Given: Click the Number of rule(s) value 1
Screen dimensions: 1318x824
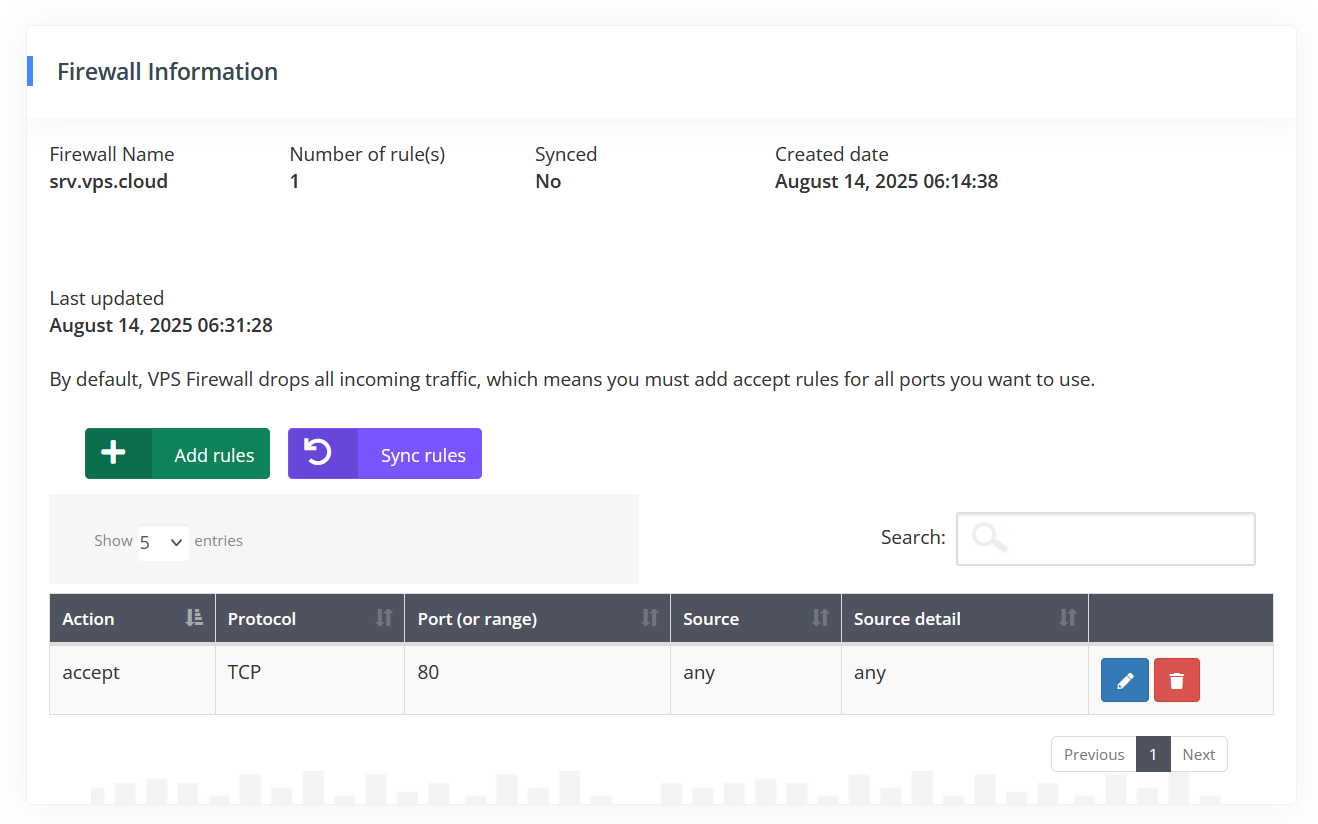Looking at the screenshot, I should [x=294, y=181].
